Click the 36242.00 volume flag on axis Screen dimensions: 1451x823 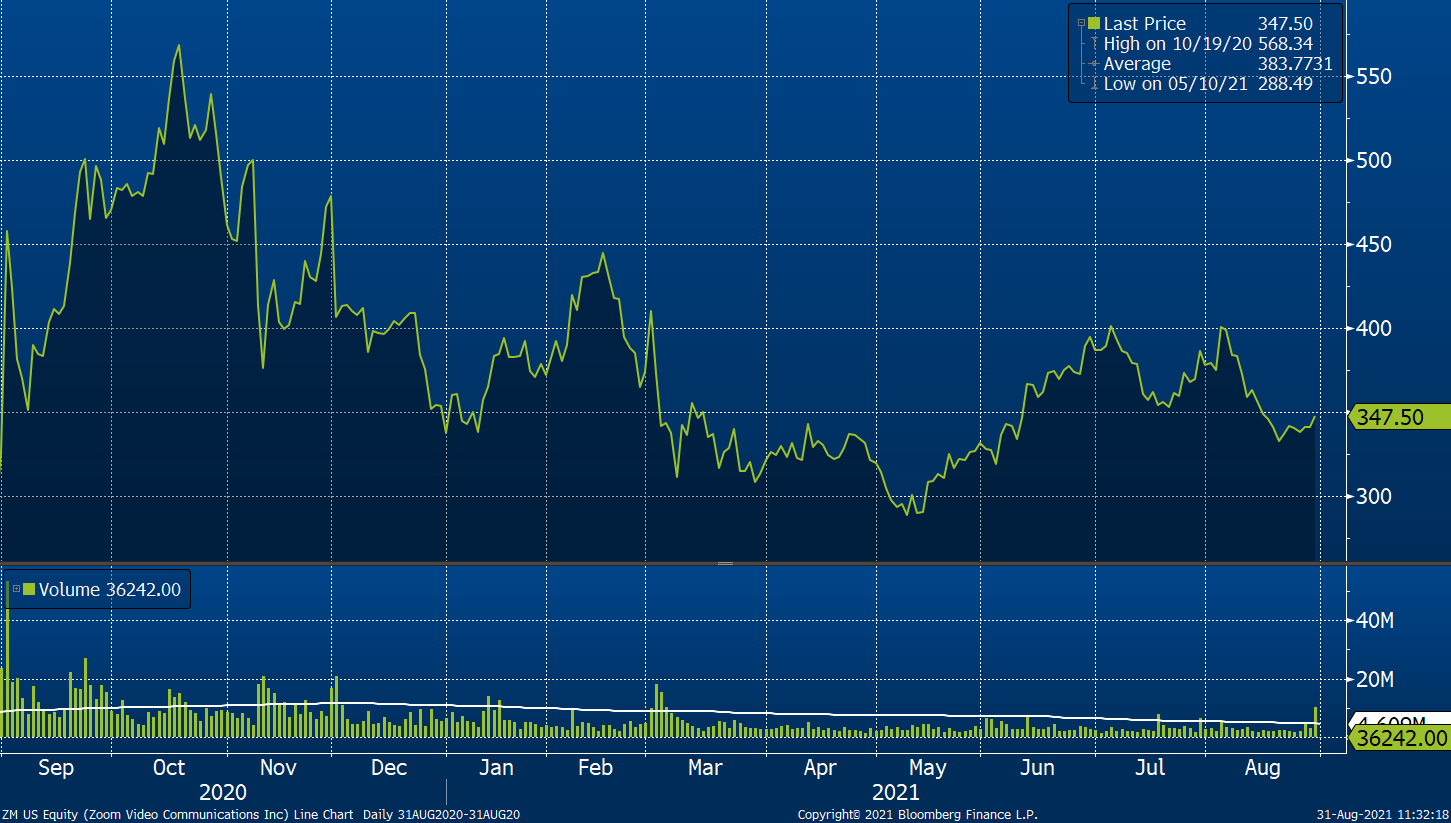pyautogui.click(x=1399, y=738)
